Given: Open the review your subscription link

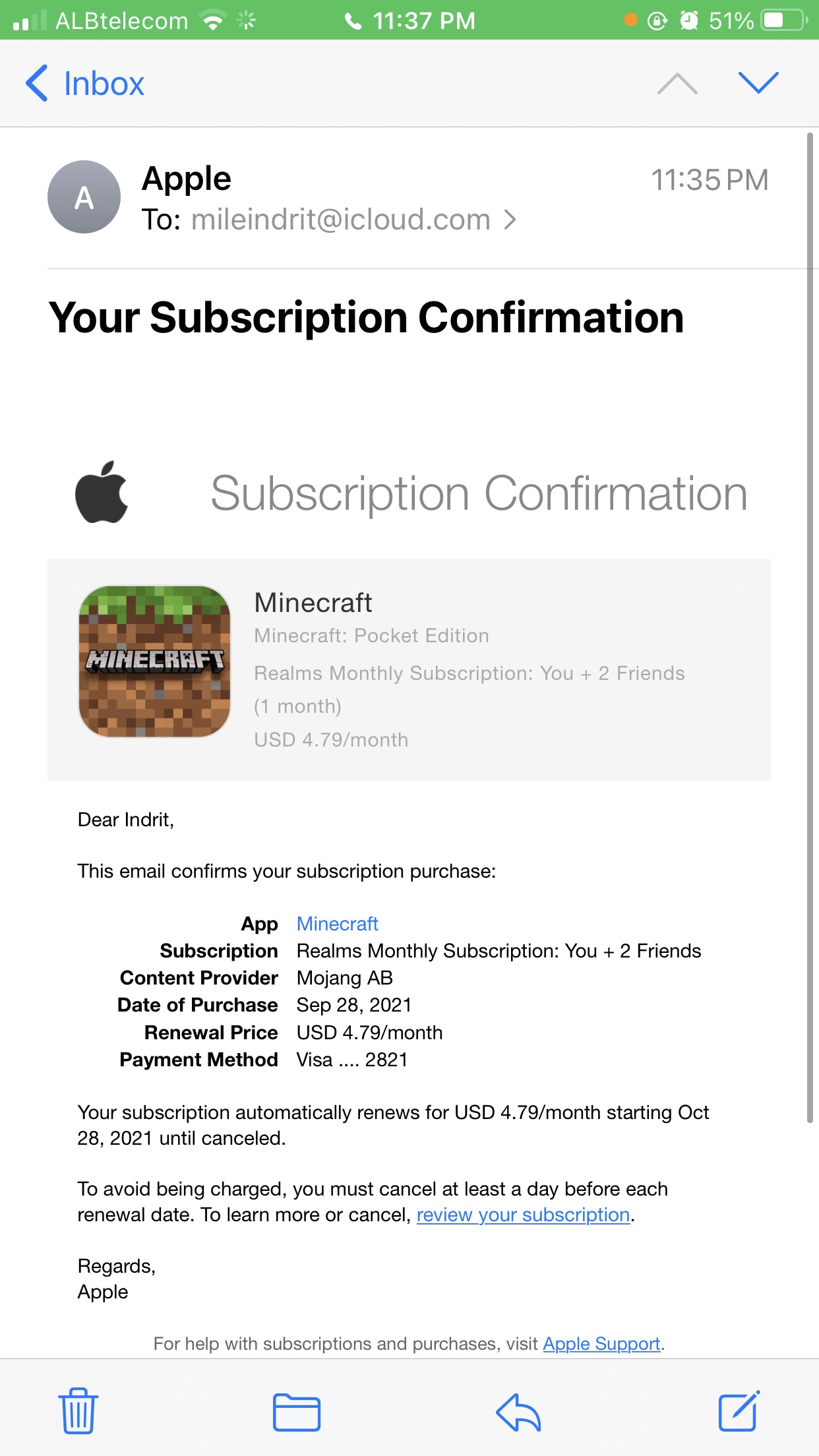Looking at the screenshot, I should pos(523,1215).
